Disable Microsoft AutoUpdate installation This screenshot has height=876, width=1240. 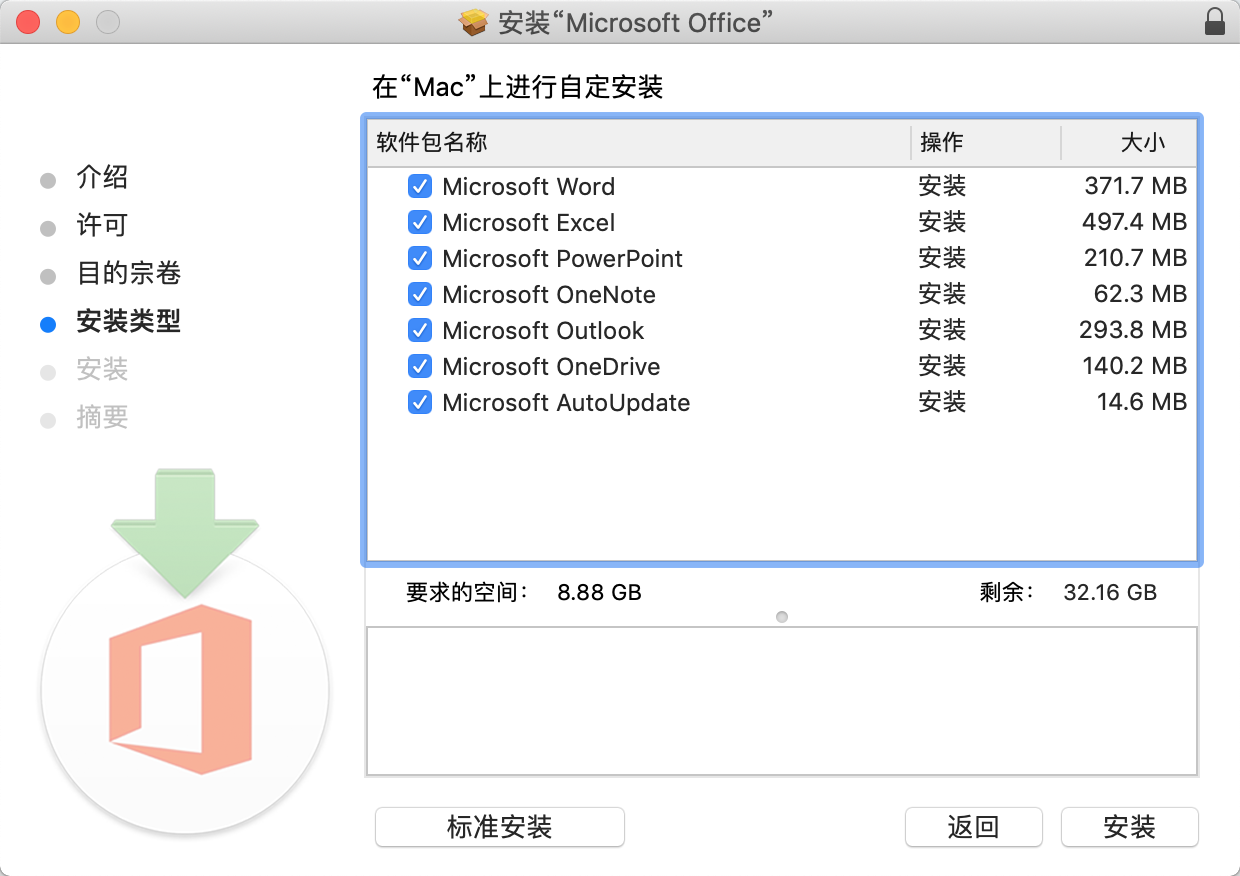tap(420, 402)
